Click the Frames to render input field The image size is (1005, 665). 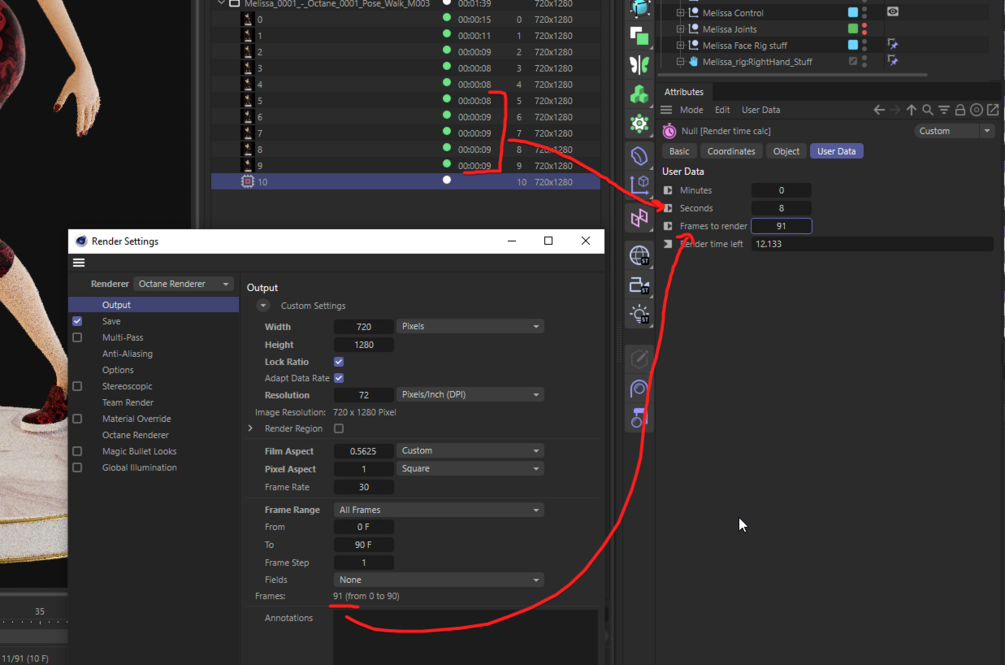(781, 226)
